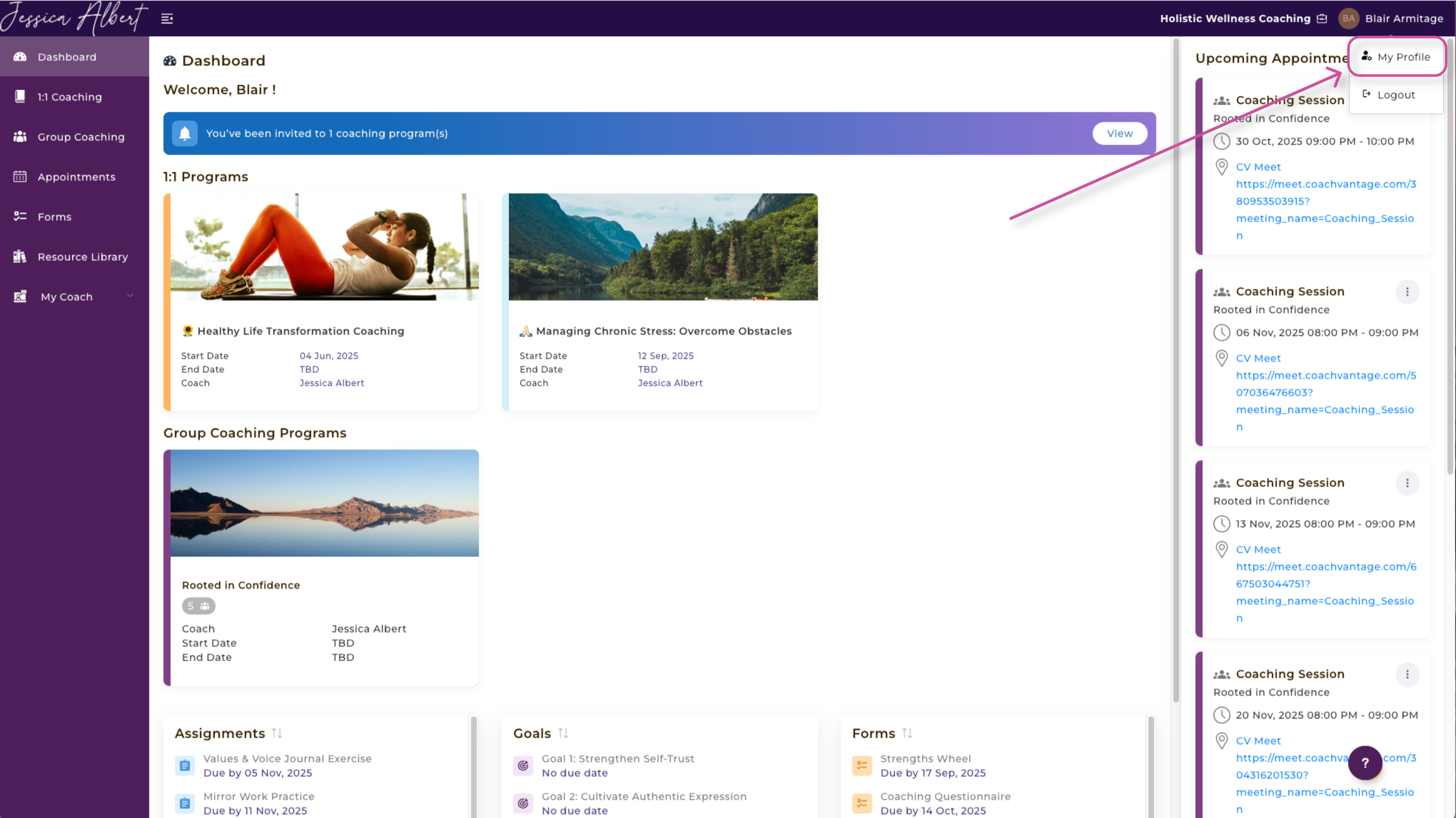Viewport: 1456px width, 818px height.
Task: Click the purple help question mark button
Action: (x=1364, y=763)
